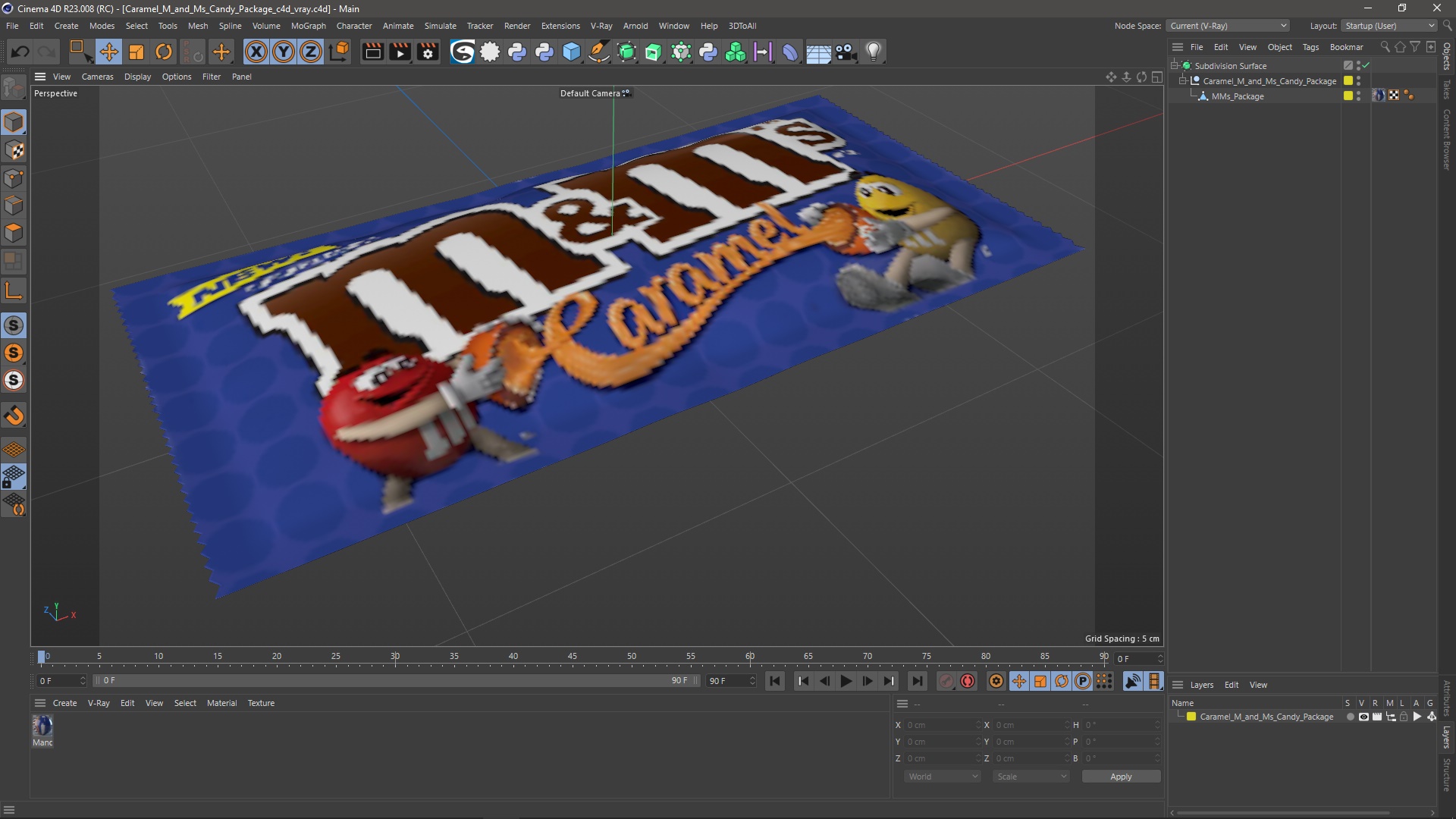
Task: Select Edges mode icon
Action: 14,206
